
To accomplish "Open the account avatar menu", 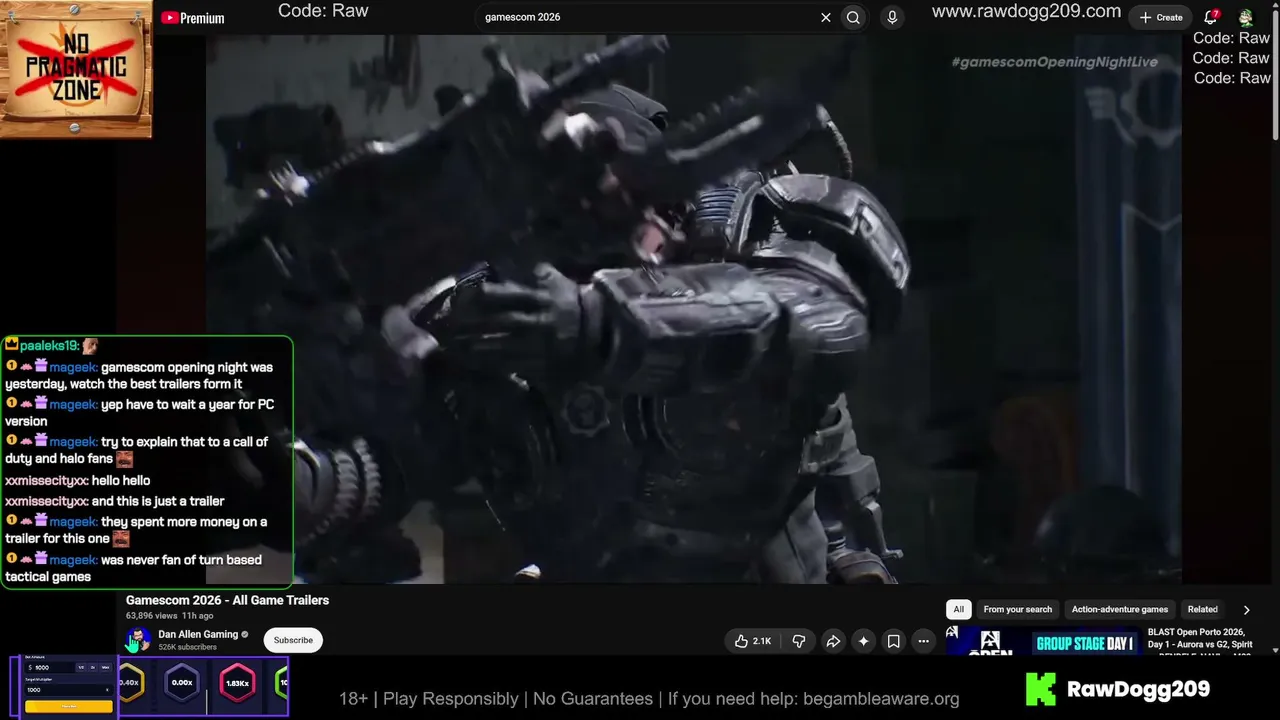I will 1246,17.
